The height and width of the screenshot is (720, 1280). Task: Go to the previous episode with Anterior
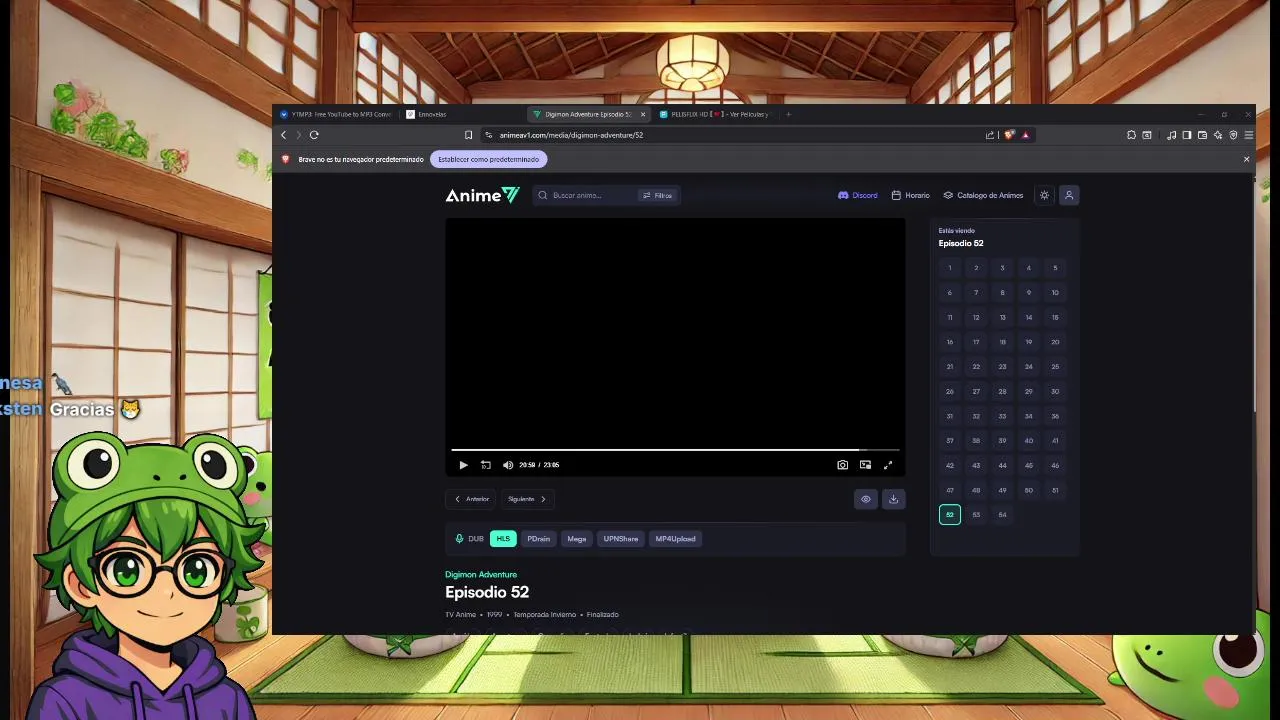(x=472, y=499)
